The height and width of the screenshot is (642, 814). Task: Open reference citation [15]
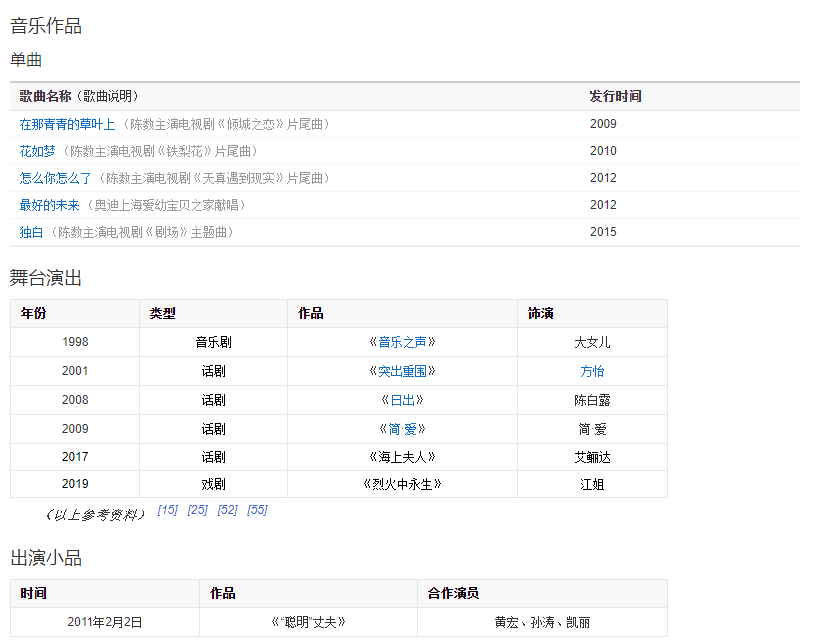[168, 510]
